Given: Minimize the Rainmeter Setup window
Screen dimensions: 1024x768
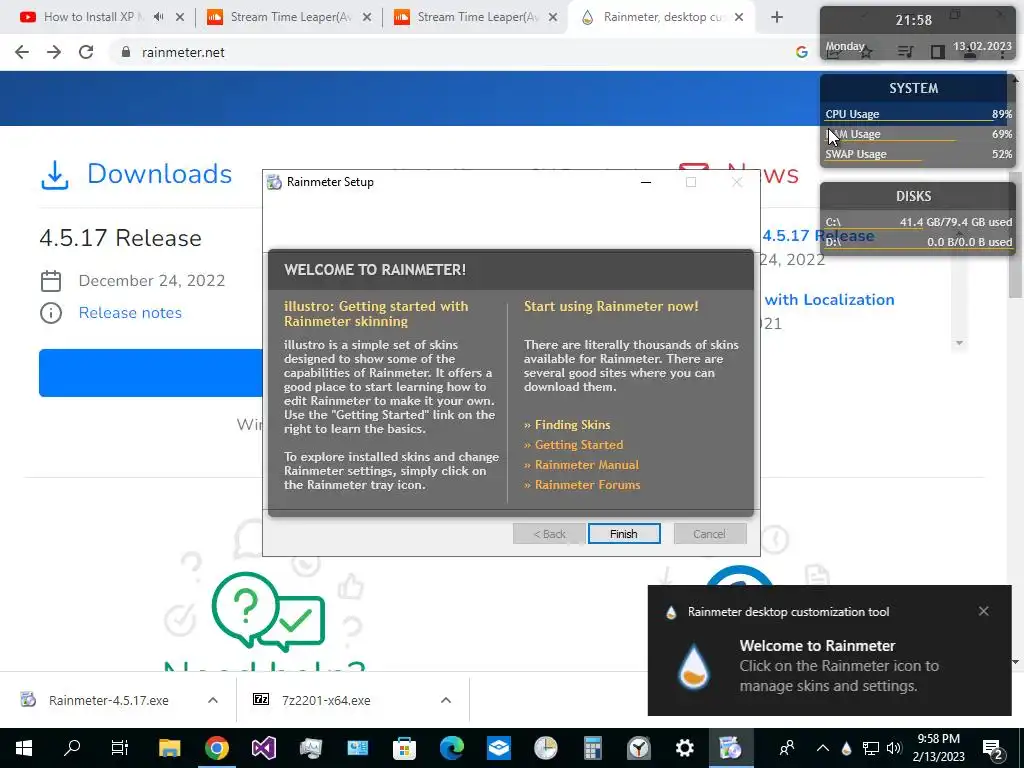Looking at the screenshot, I should (x=646, y=182).
